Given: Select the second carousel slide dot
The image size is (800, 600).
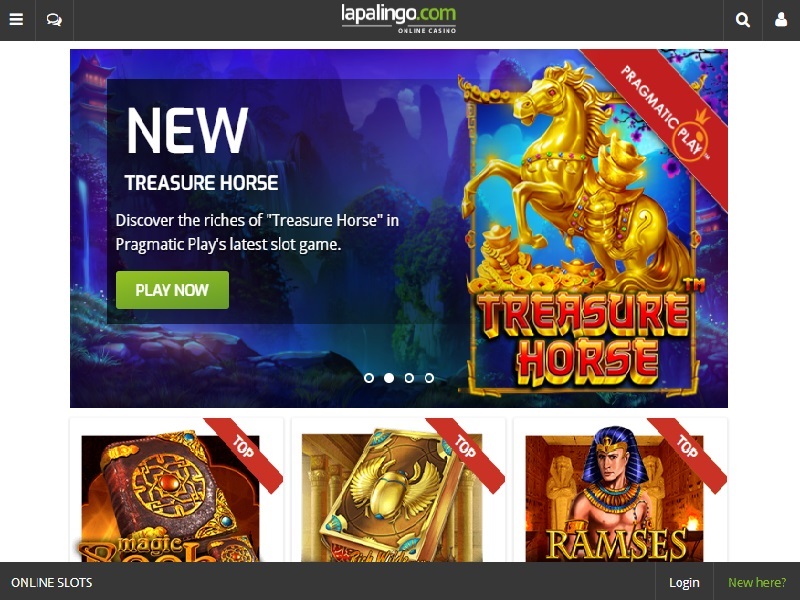Looking at the screenshot, I should point(389,378).
